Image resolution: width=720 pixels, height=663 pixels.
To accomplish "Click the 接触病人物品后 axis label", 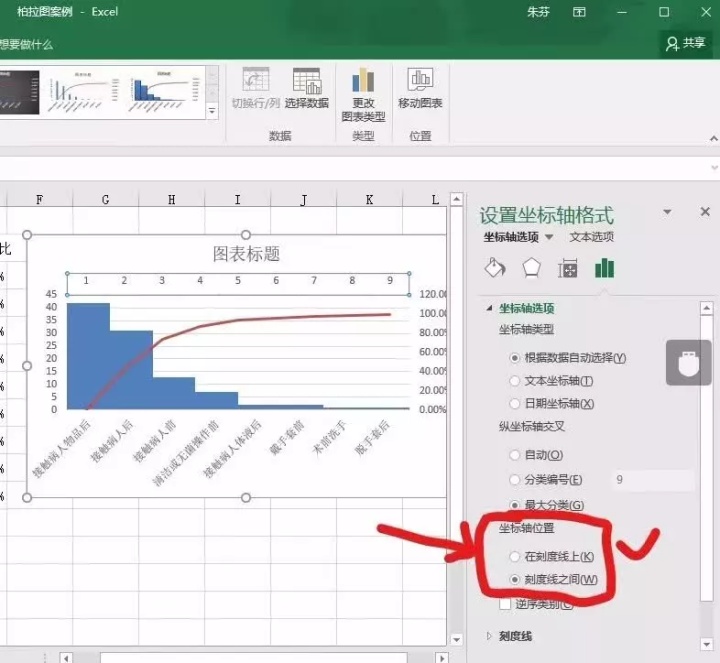I will (x=61, y=448).
